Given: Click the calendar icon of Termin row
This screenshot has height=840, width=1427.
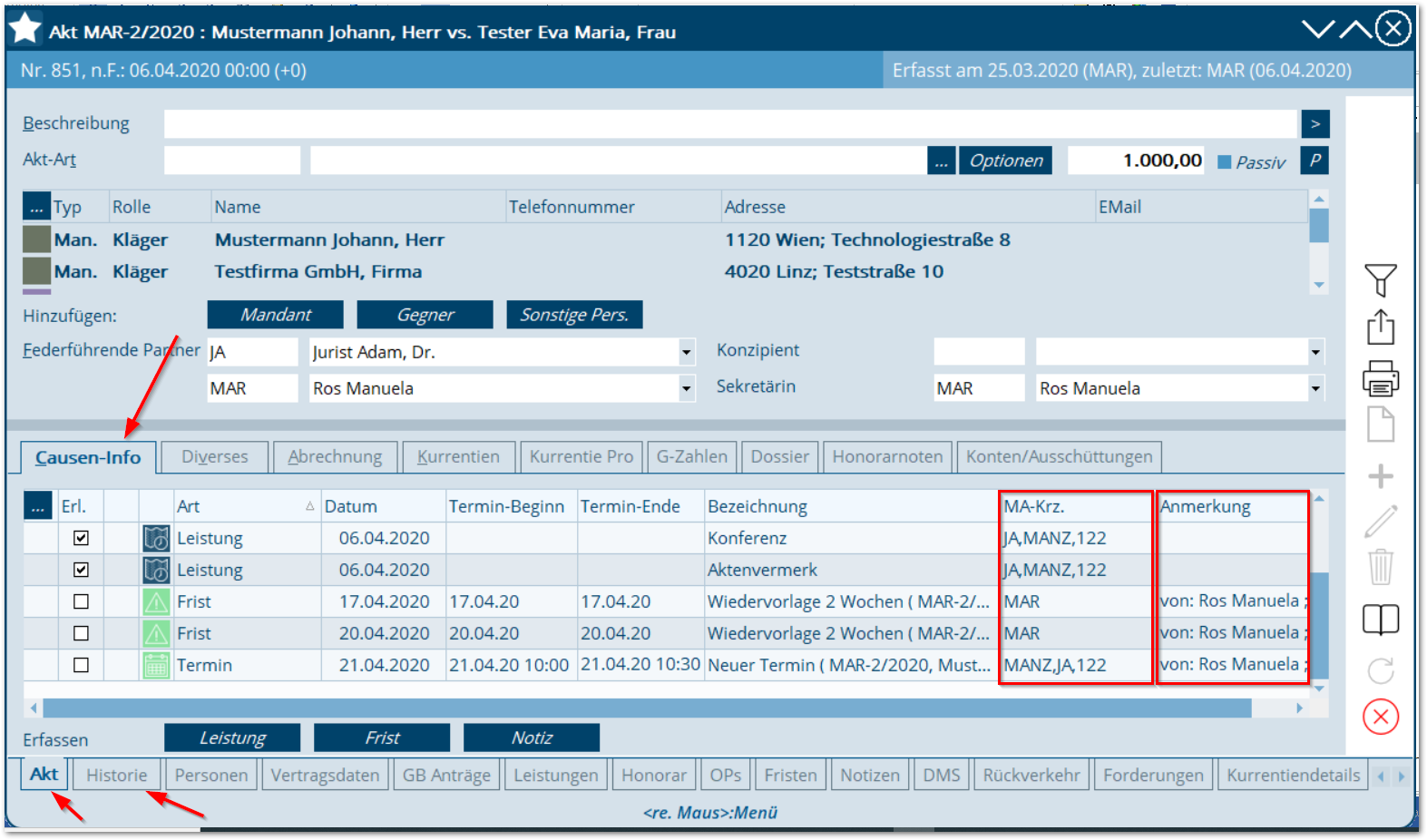Looking at the screenshot, I should 156,666.
